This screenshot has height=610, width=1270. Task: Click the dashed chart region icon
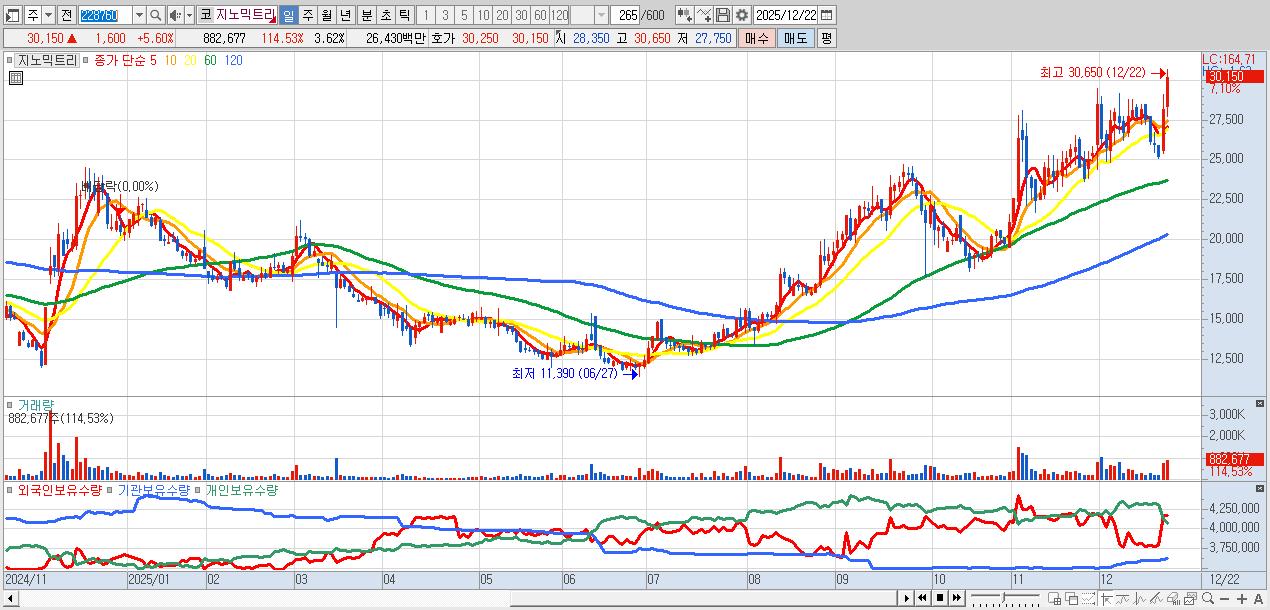[1088, 598]
